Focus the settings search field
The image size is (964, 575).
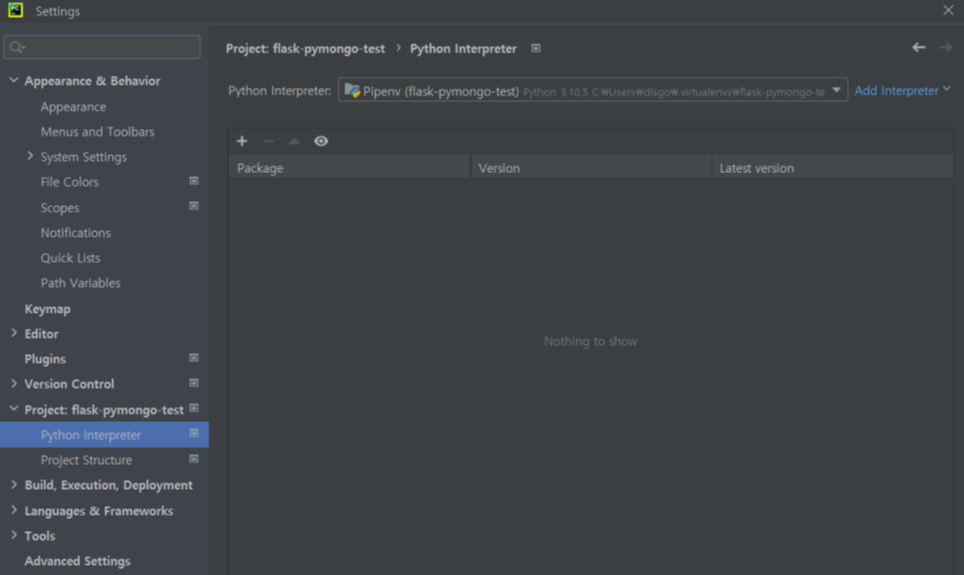pos(102,47)
